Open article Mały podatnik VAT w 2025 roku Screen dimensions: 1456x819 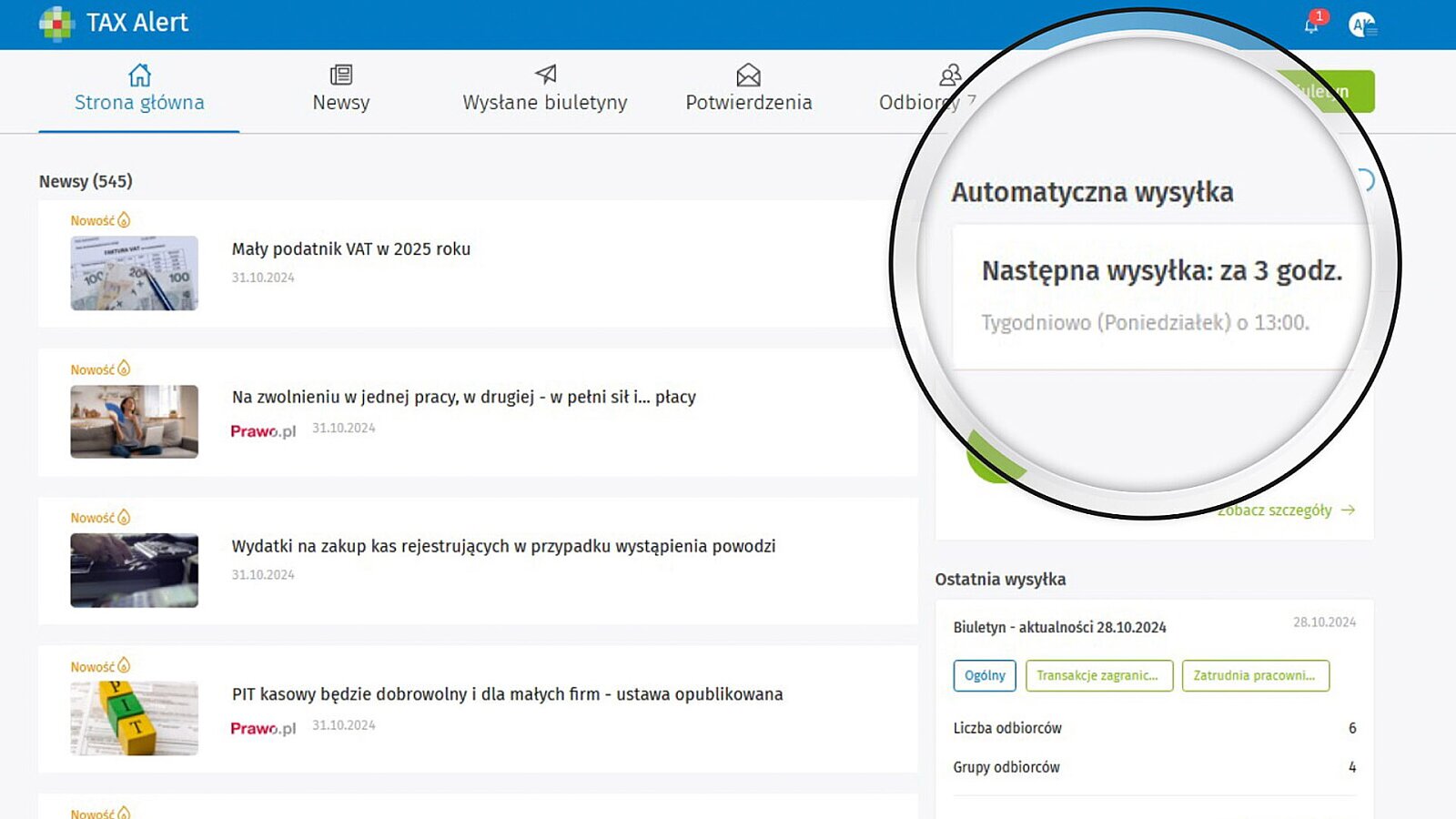pyautogui.click(x=350, y=249)
